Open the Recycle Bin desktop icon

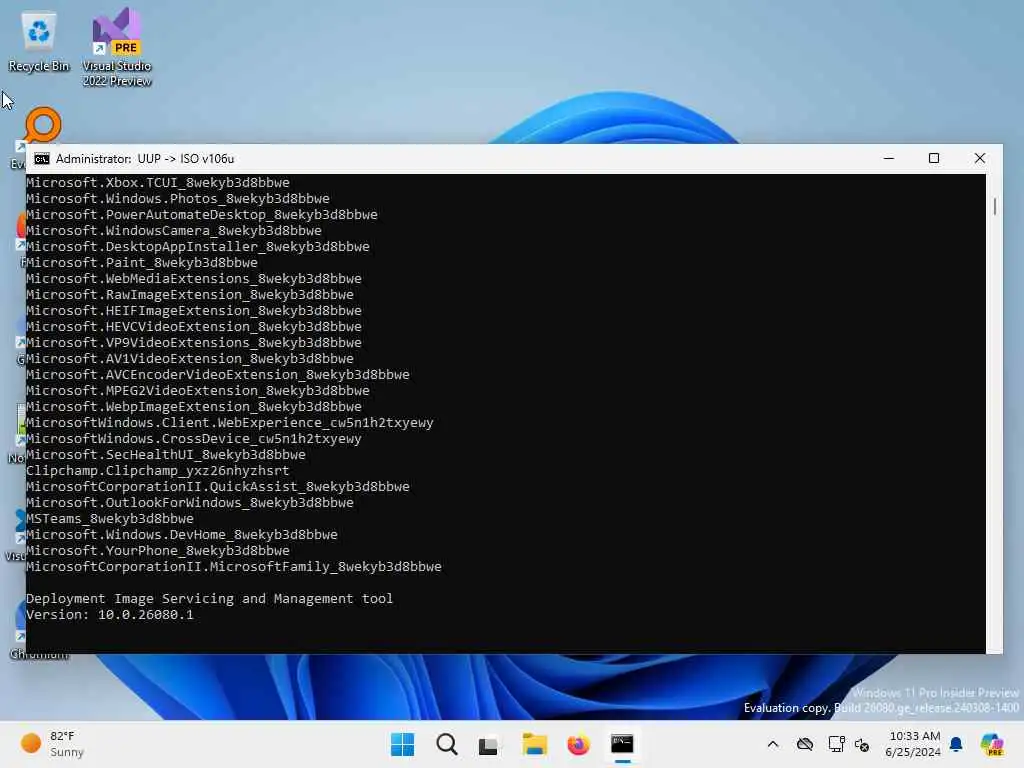pyautogui.click(x=39, y=42)
